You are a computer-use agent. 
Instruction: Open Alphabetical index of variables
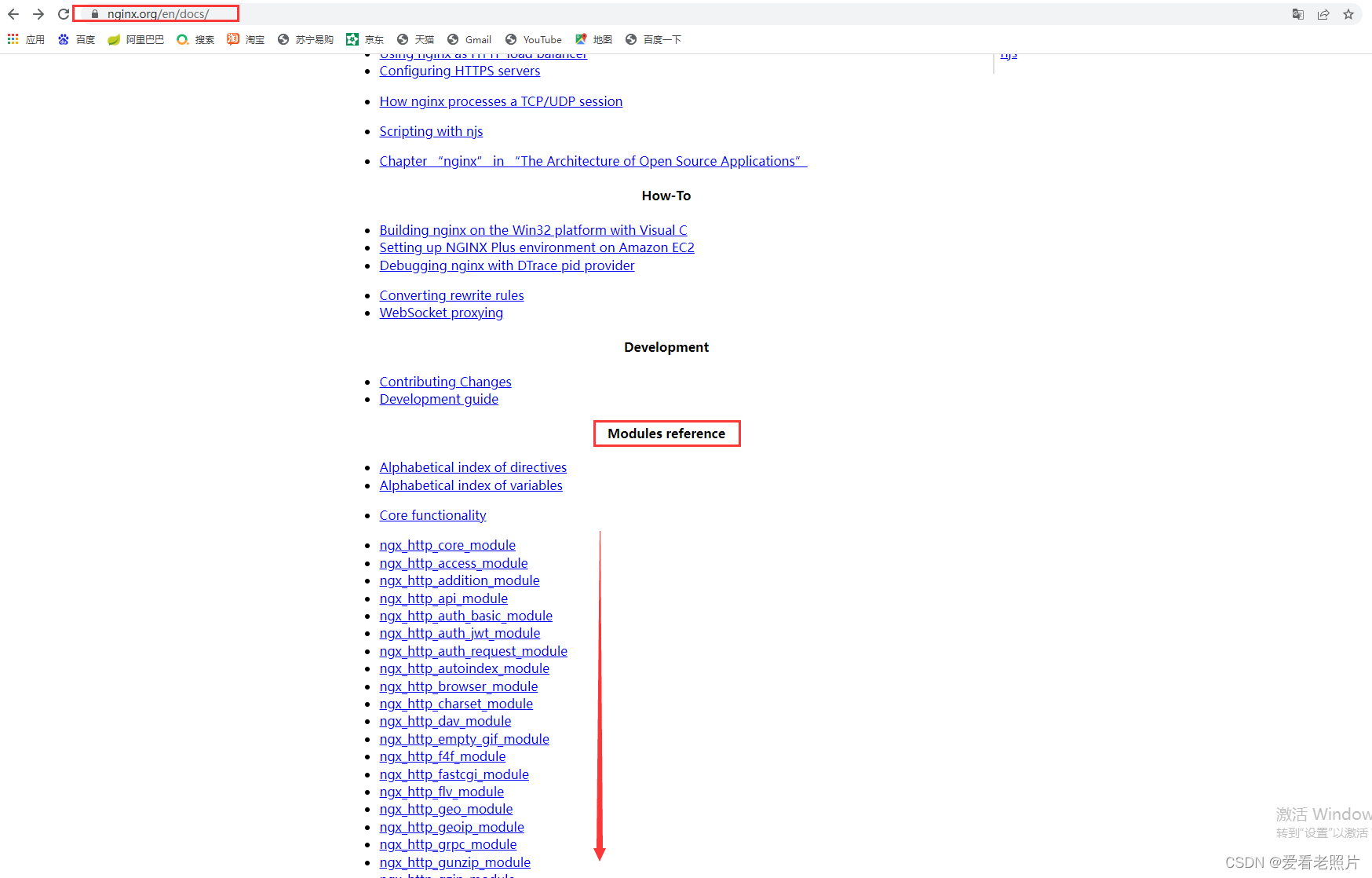coord(471,485)
